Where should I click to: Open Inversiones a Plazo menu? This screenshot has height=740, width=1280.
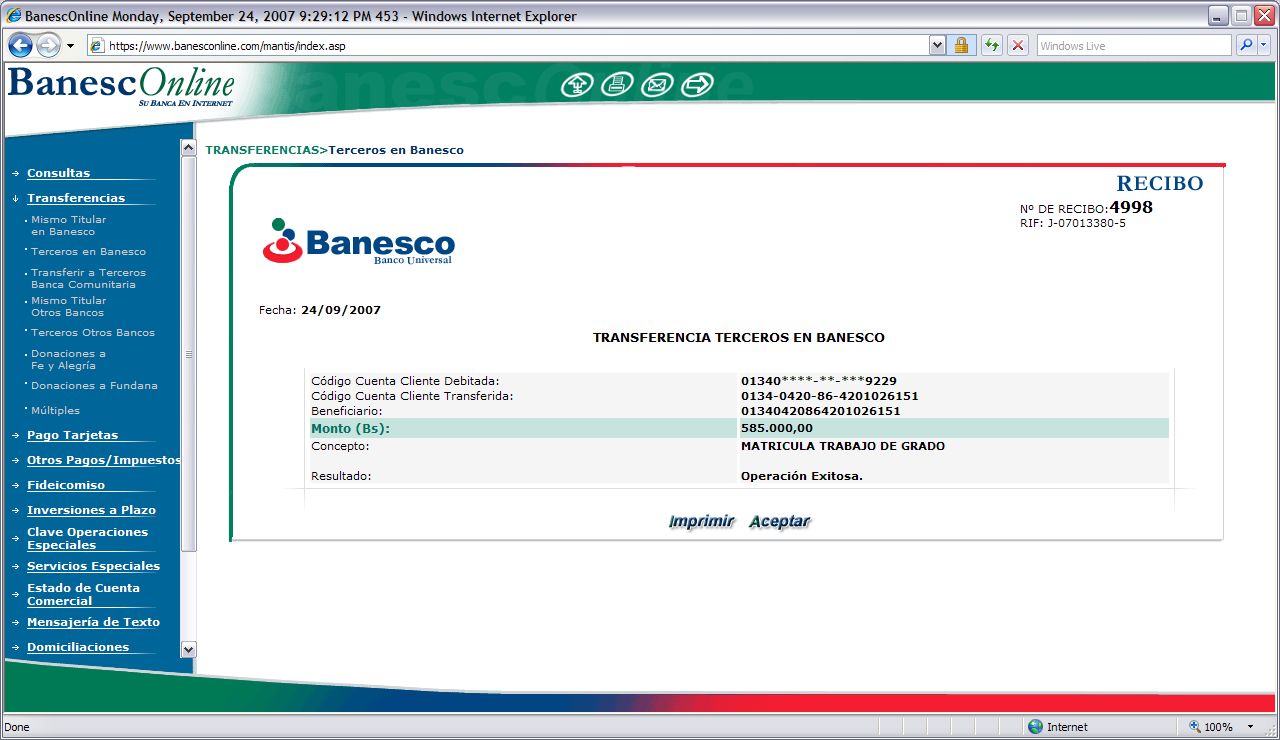pyautogui.click(x=91, y=510)
